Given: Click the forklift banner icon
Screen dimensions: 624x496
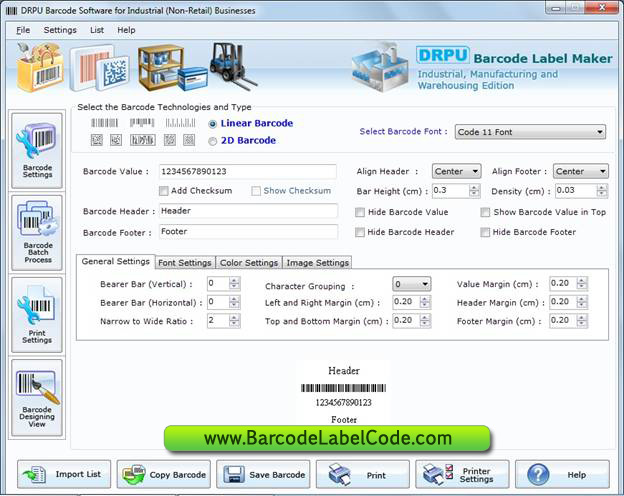Looking at the screenshot, I should pyautogui.click(x=233, y=66).
